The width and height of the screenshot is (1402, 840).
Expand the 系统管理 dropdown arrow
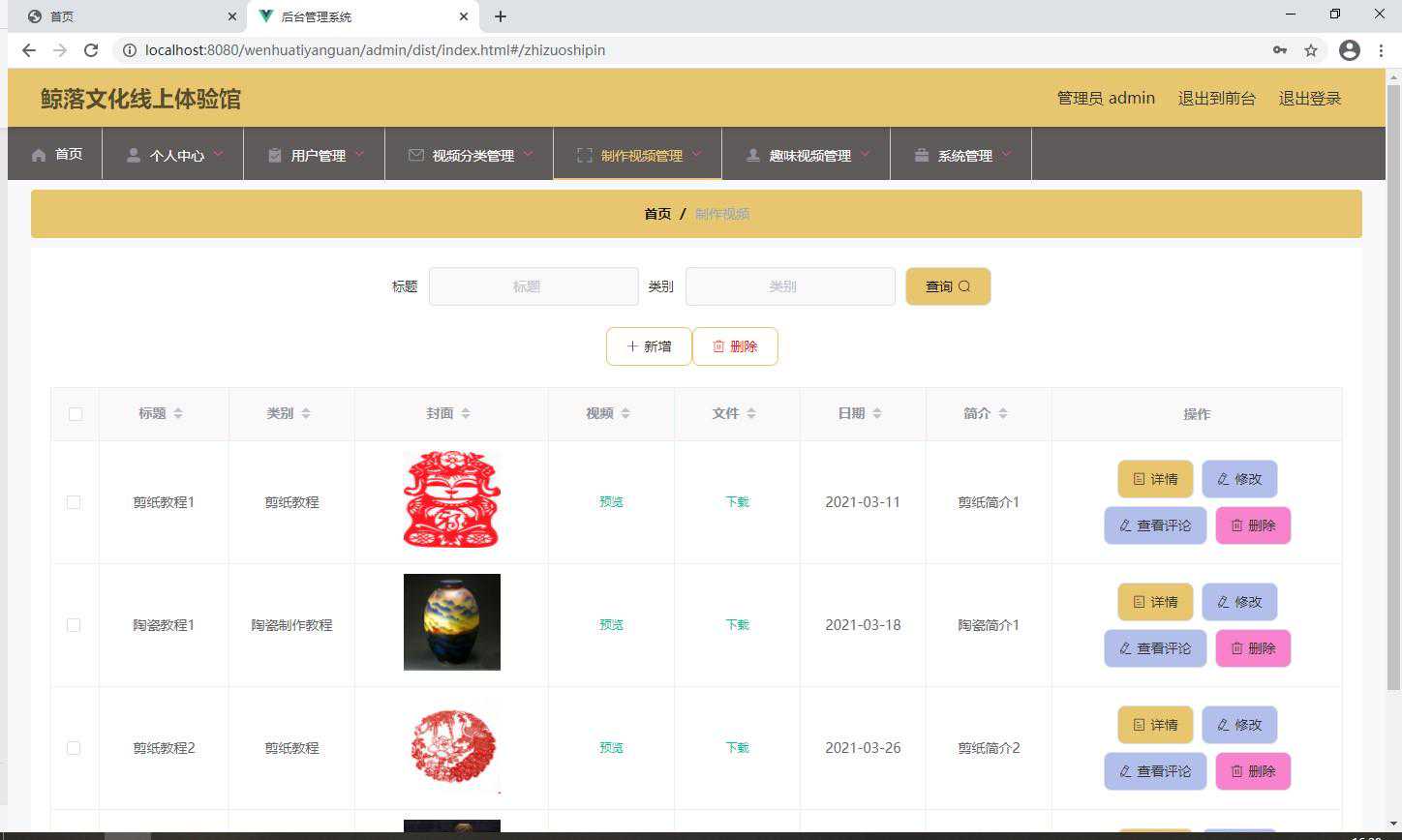(x=1006, y=154)
